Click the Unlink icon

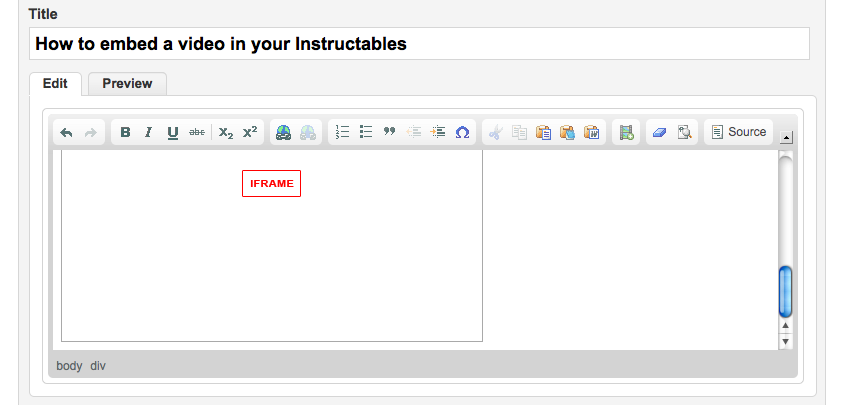point(308,132)
